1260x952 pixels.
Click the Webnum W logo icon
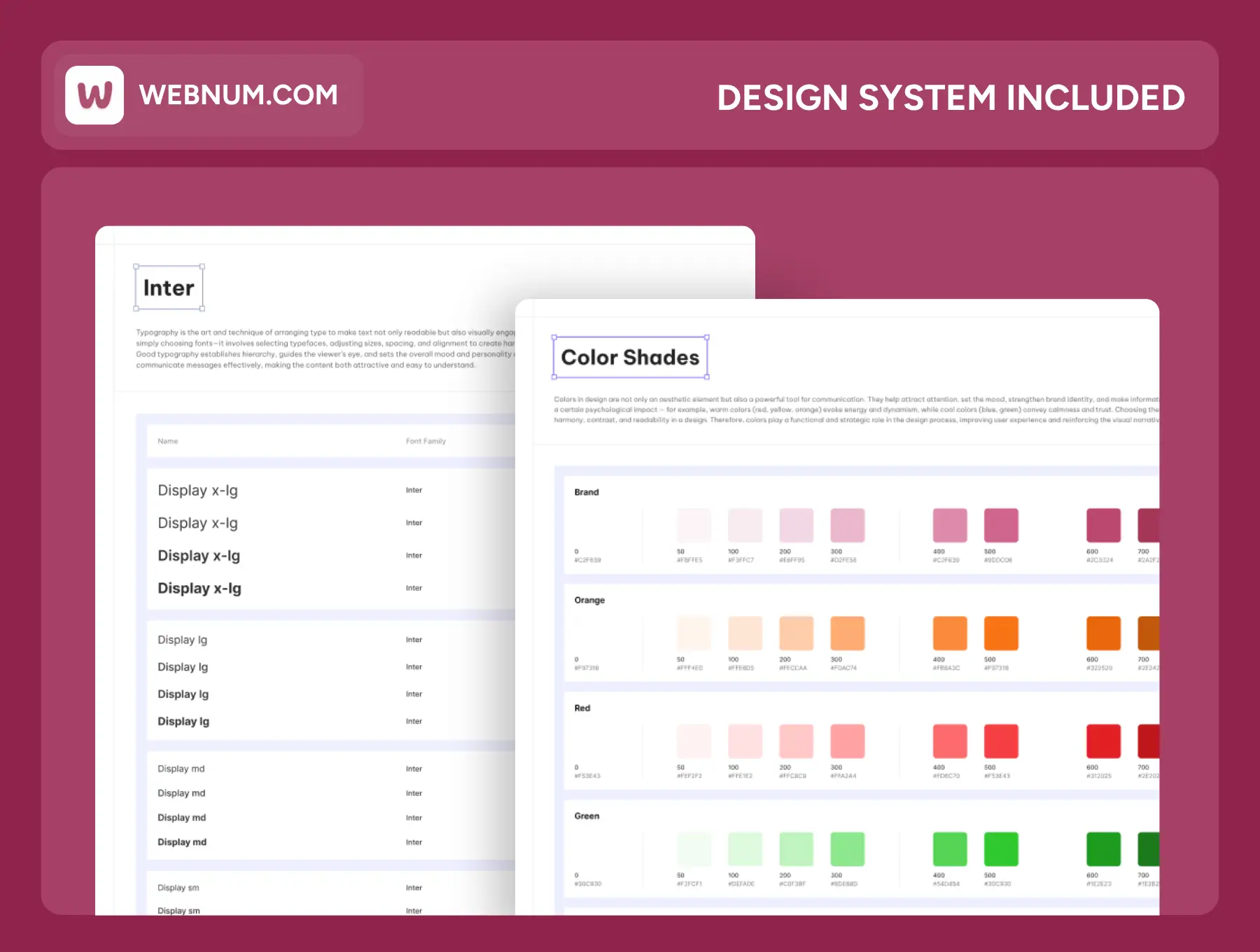pyautogui.click(x=94, y=95)
